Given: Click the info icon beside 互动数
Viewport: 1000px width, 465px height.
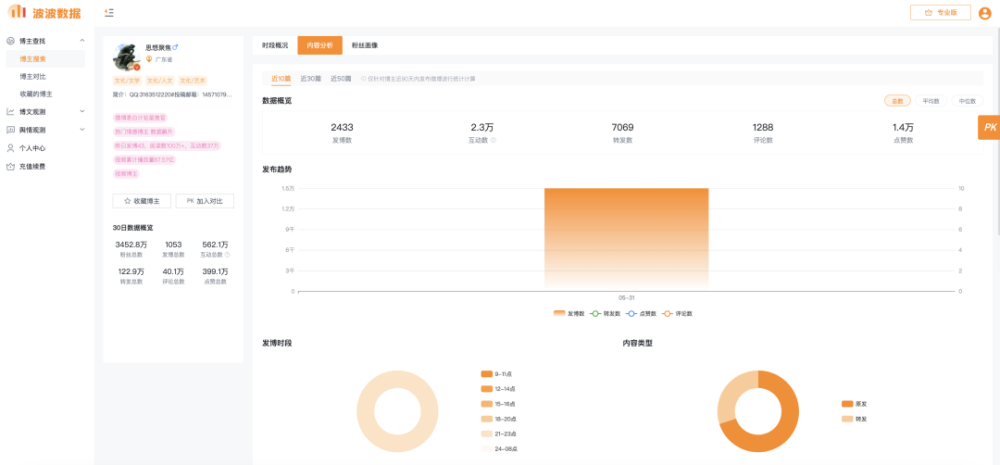Looking at the screenshot, I should coord(494,140).
